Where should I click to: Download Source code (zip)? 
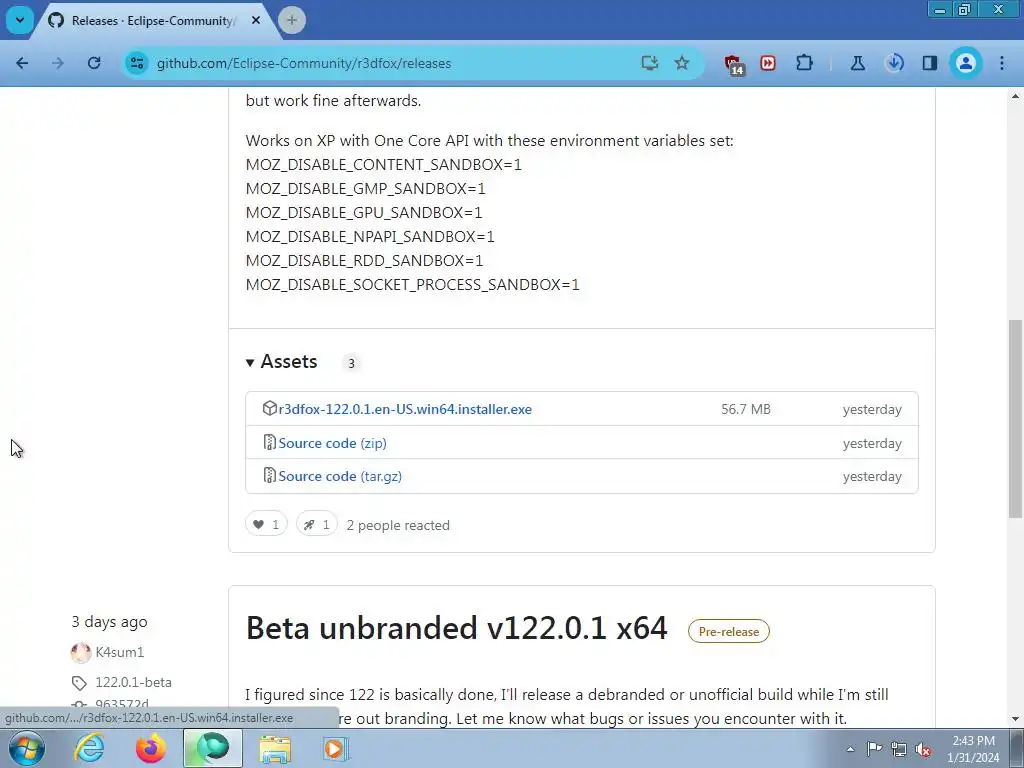click(332, 443)
